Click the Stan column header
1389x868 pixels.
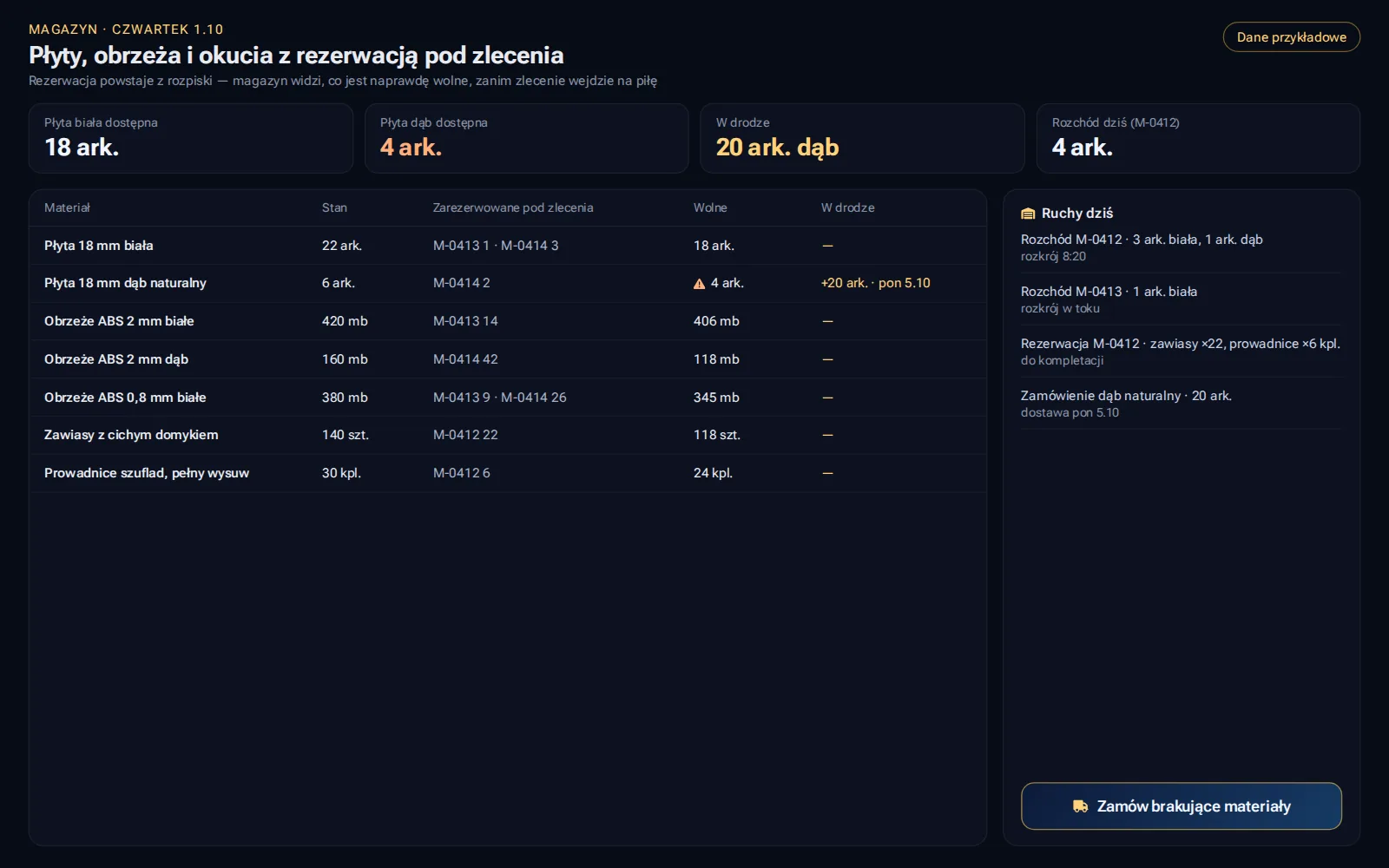coord(334,207)
